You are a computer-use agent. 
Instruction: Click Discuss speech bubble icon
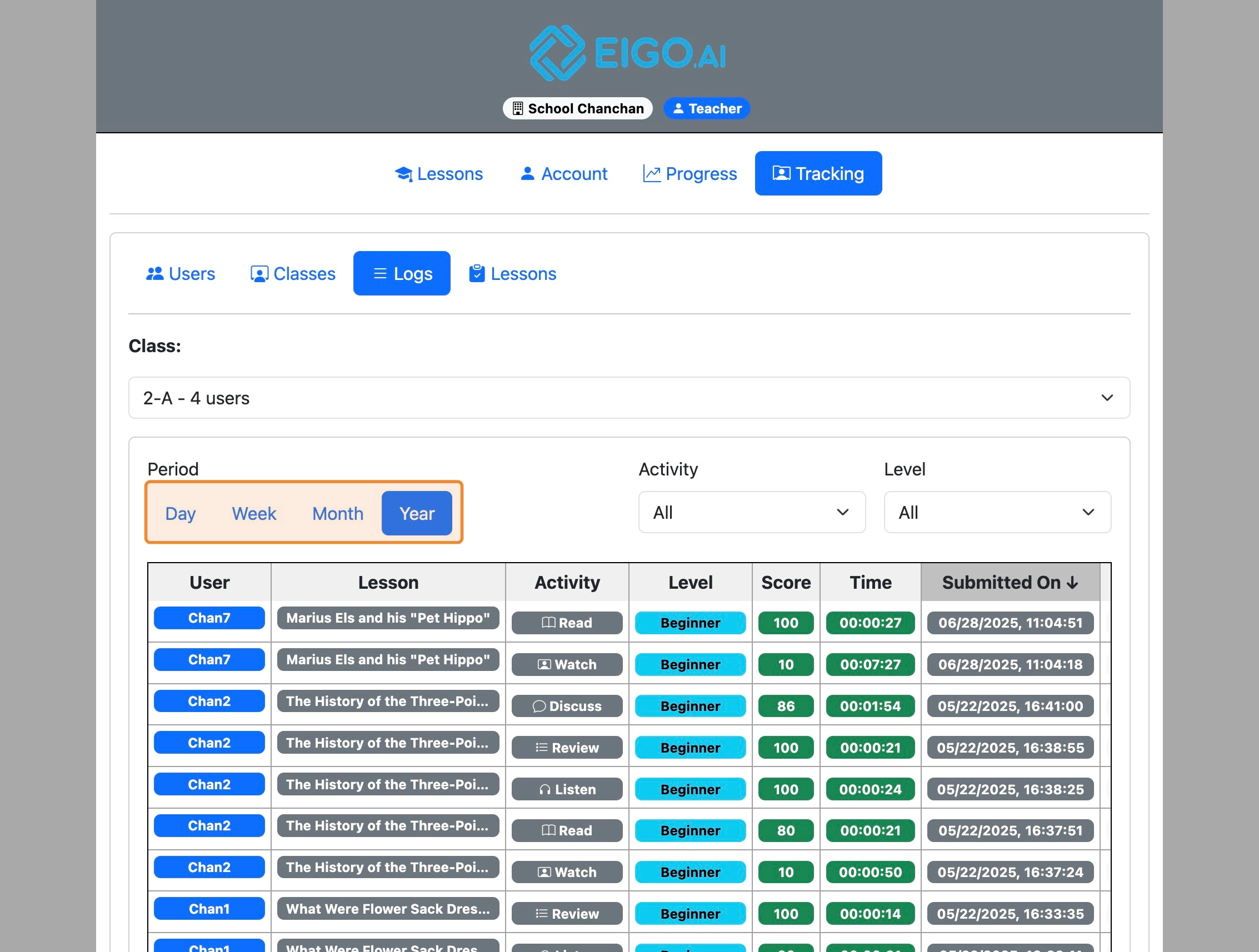[539, 706]
